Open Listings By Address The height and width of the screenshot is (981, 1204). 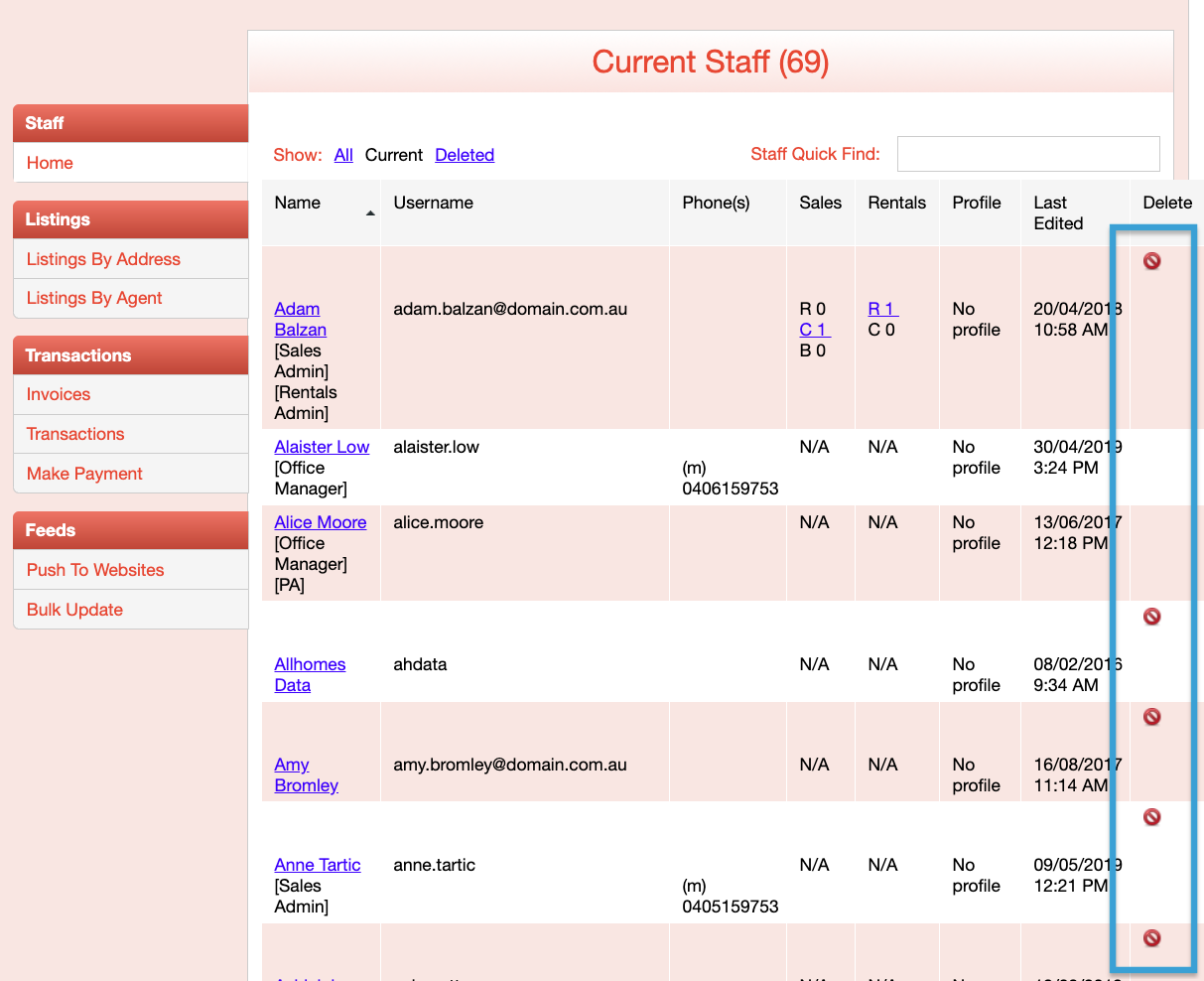click(103, 259)
